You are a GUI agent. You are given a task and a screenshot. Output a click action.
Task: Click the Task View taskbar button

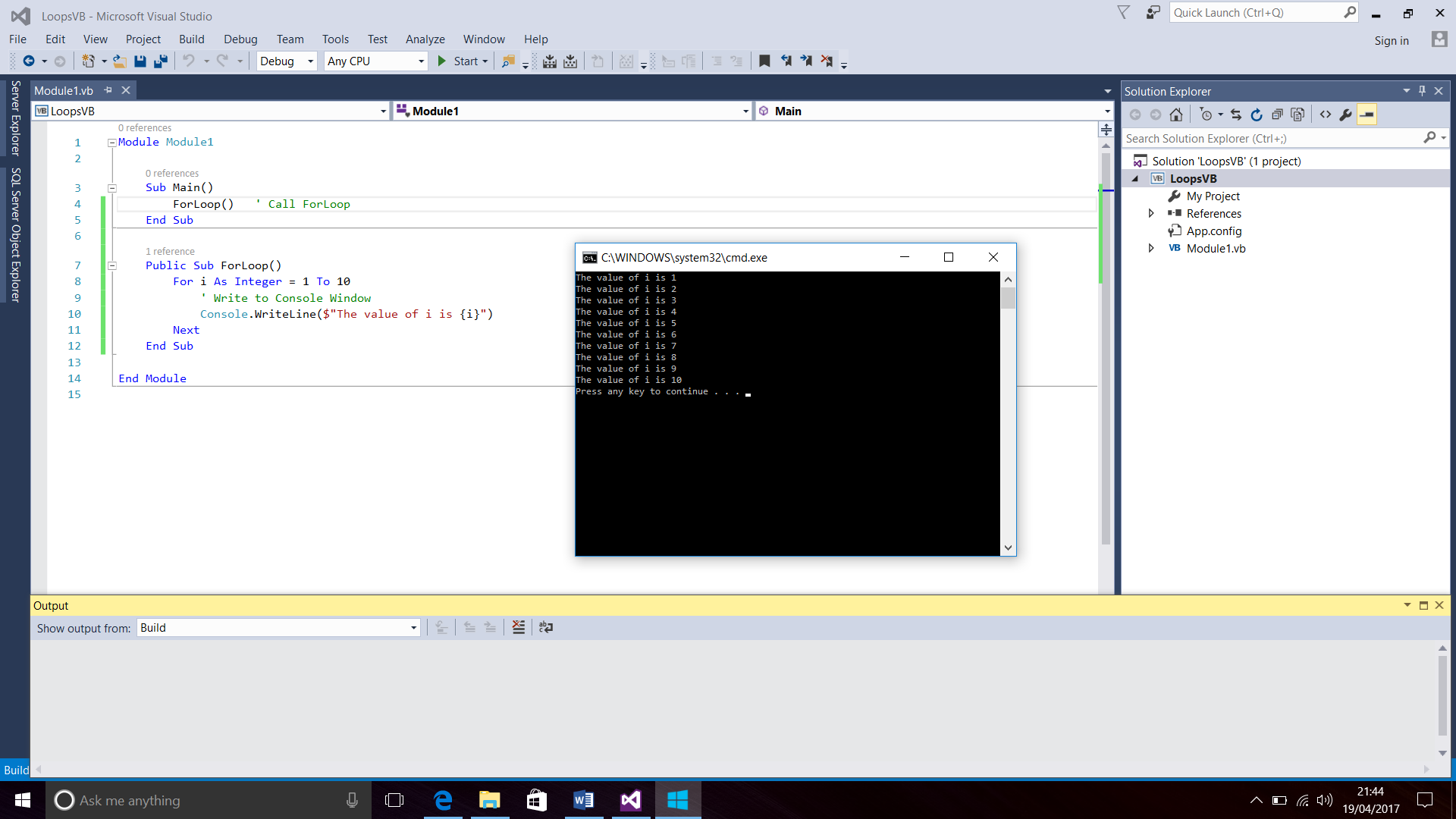[x=394, y=800]
